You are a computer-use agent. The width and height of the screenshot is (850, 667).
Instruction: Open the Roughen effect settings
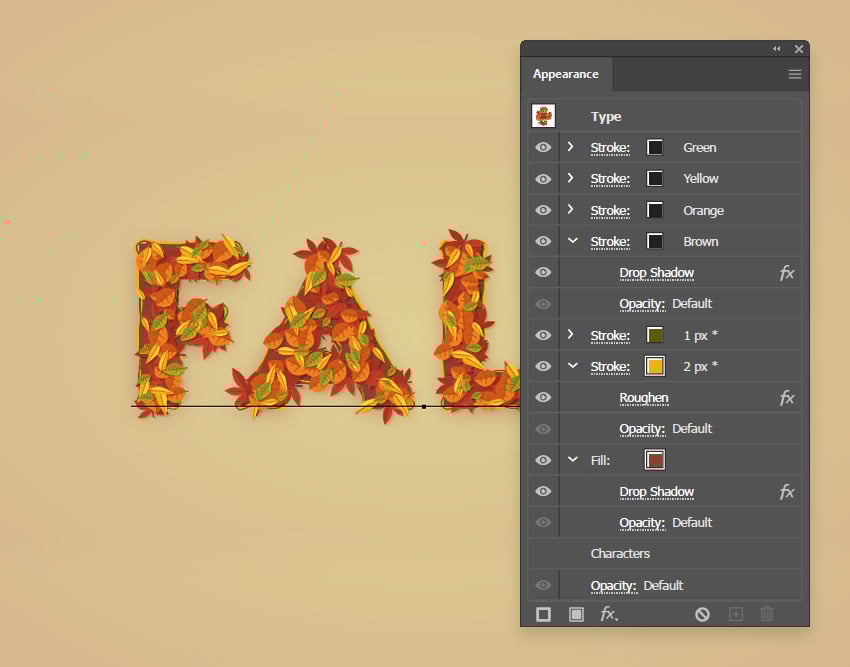click(x=644, y=397)
